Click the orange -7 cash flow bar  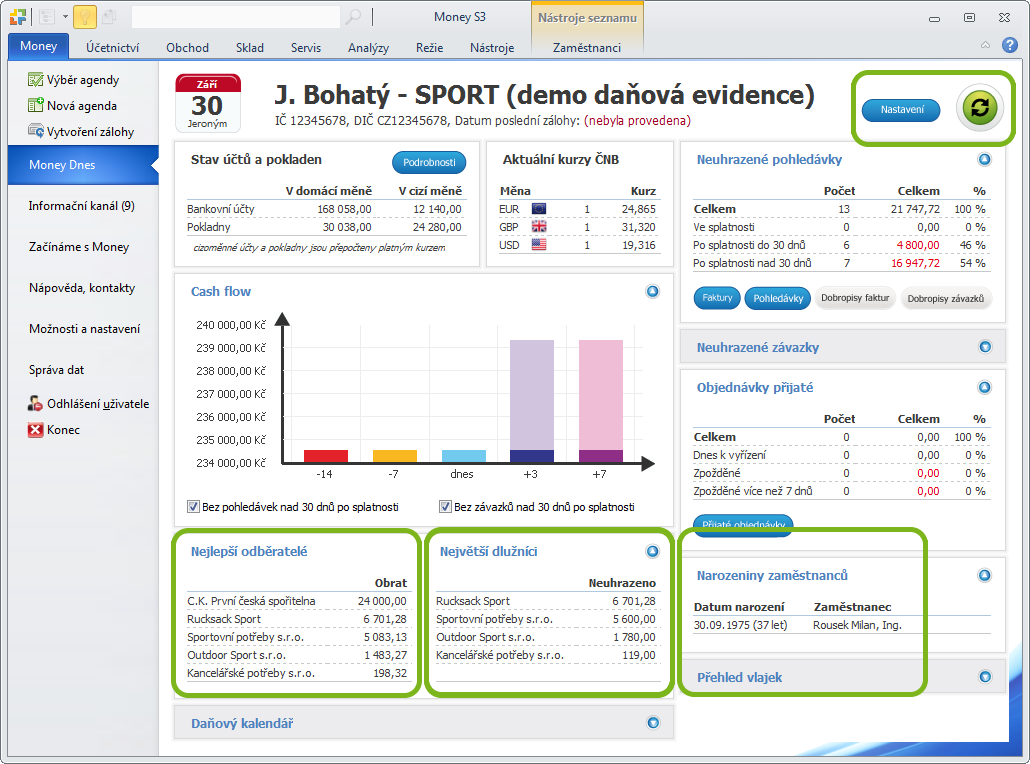pyautogui.click(x=395, y=456)
